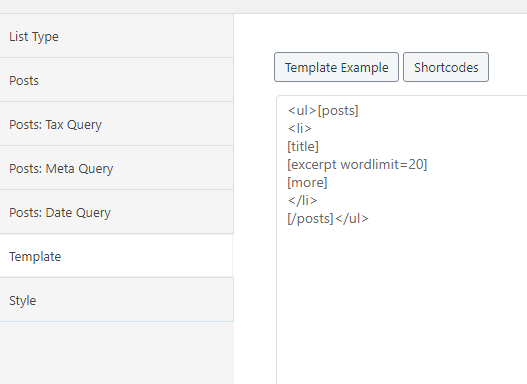Viewport: 527px width, 384px height.
Task: Place cursor on the opening <ul> tag
Action: [302, 111]
